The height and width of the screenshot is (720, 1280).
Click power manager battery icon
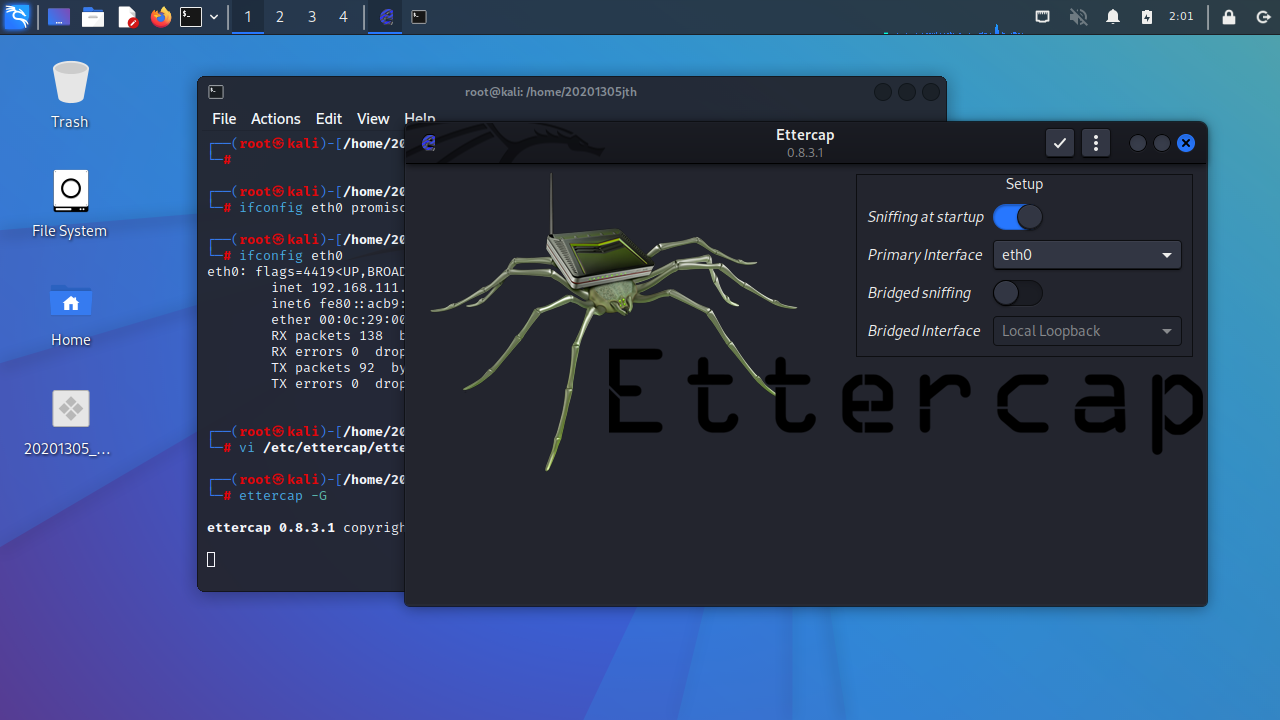pos(1147,16)
